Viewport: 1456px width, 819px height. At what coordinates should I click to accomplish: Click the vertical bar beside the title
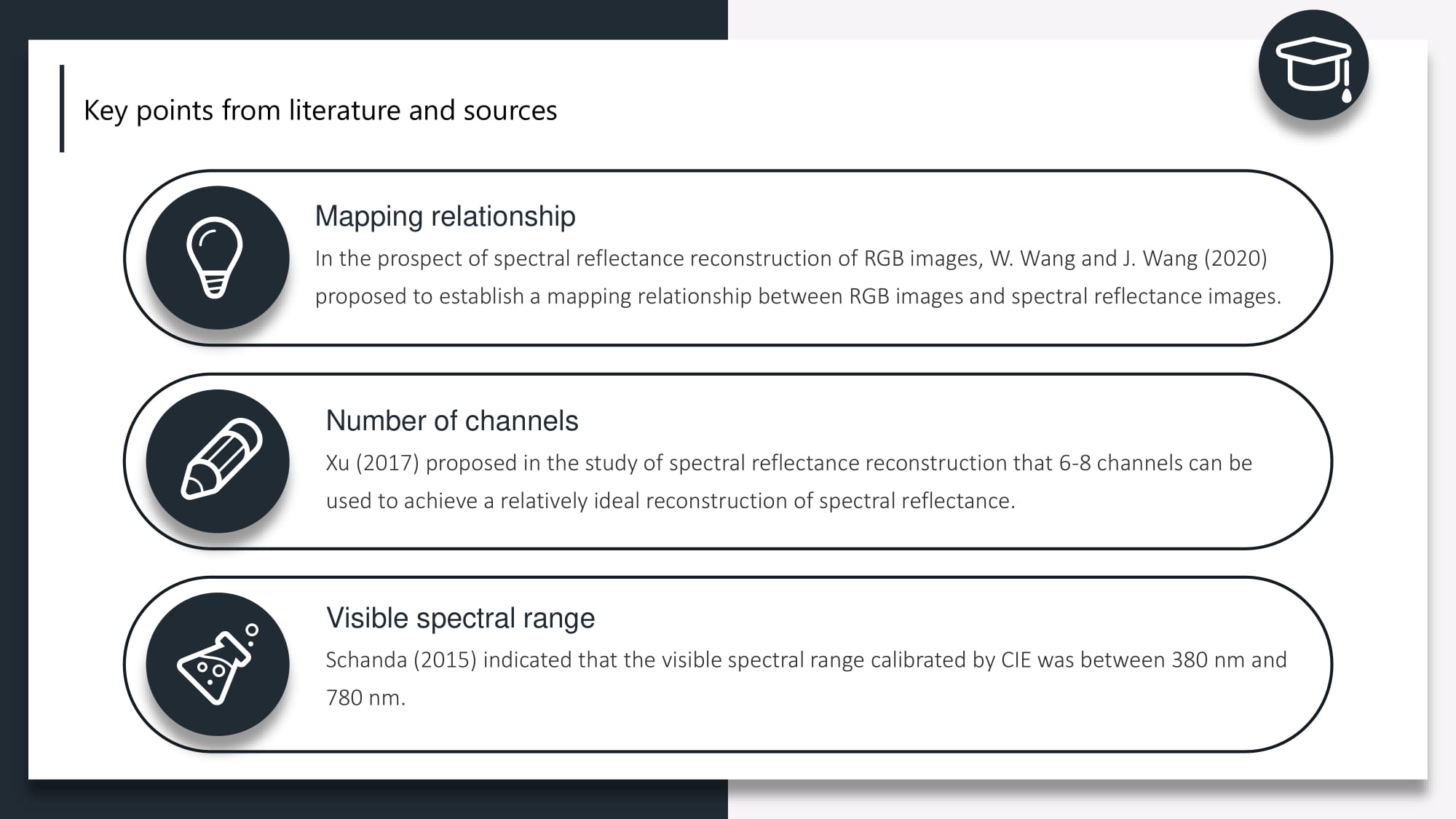(62, 108)
